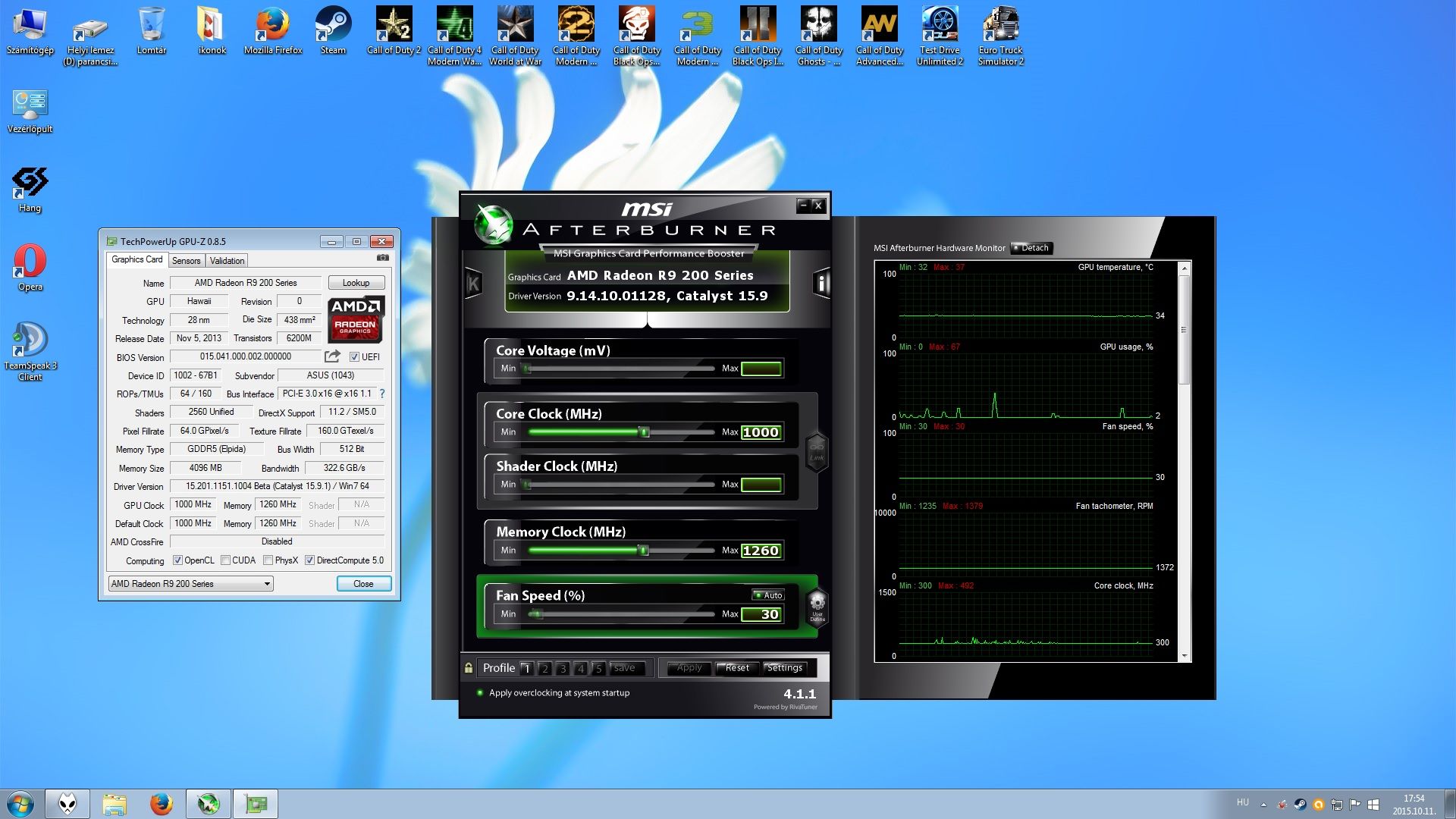
Task: Click GPU-Z BIOS export share icon
Action: [332, 356]
